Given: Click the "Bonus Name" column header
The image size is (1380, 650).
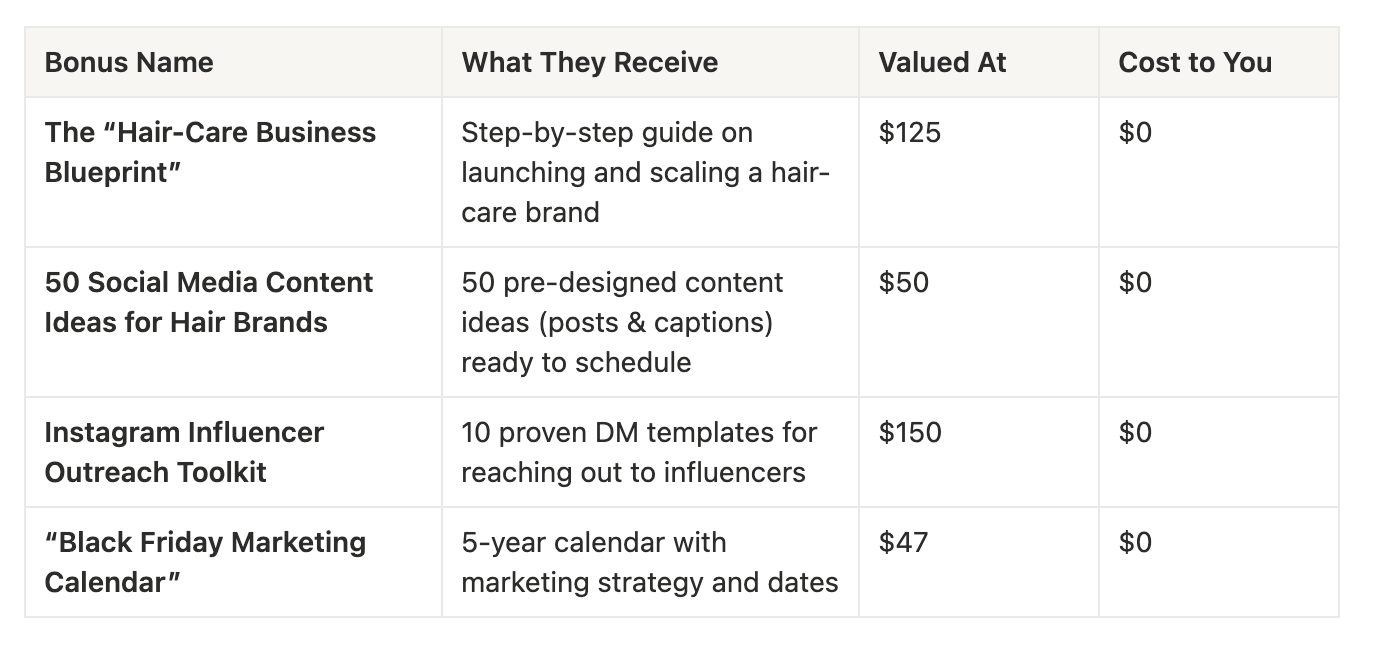Looking at the screenshot, I should pos(129,63).
